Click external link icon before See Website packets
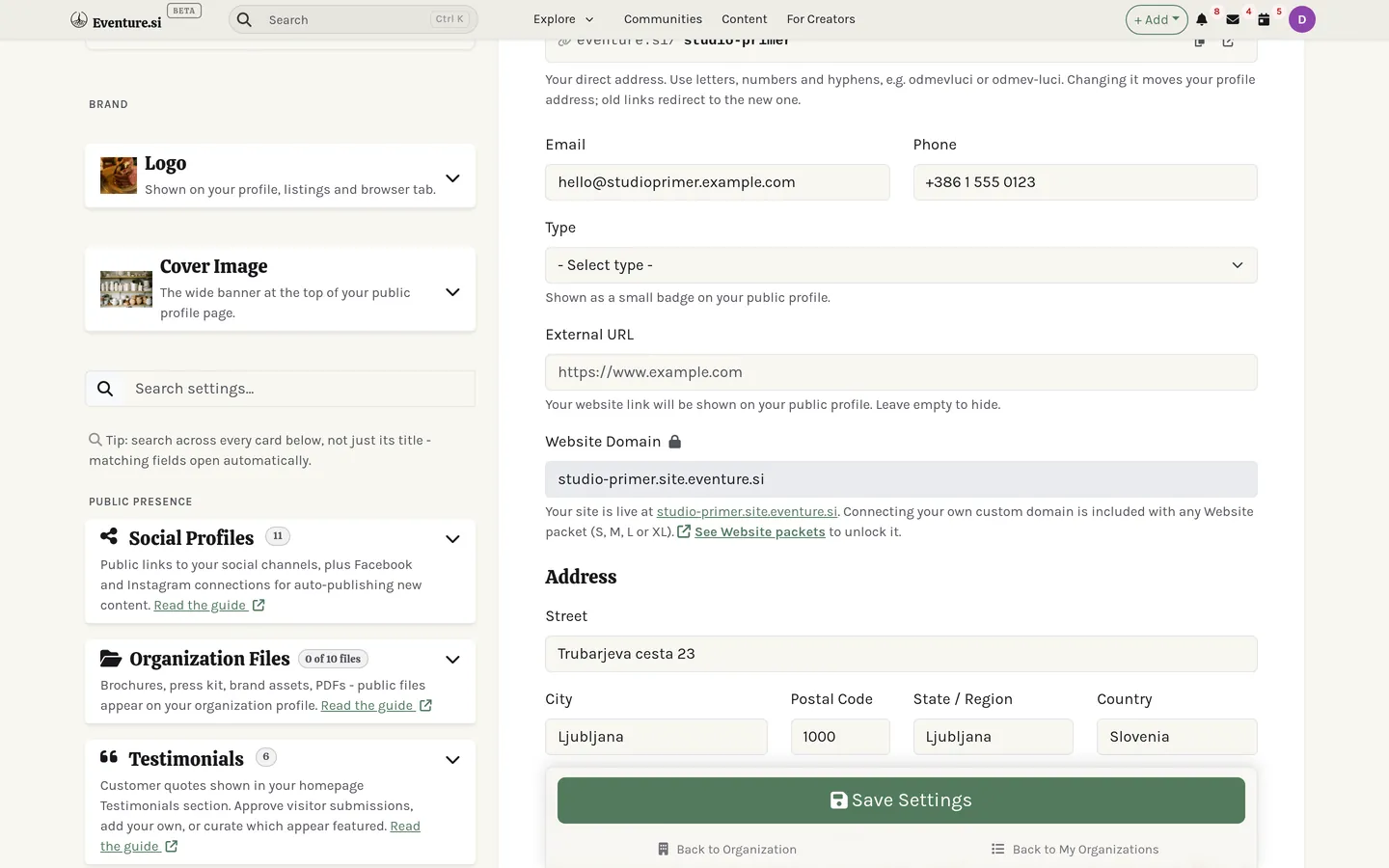The image size is (1389, 868). click(x=684, y=532)
